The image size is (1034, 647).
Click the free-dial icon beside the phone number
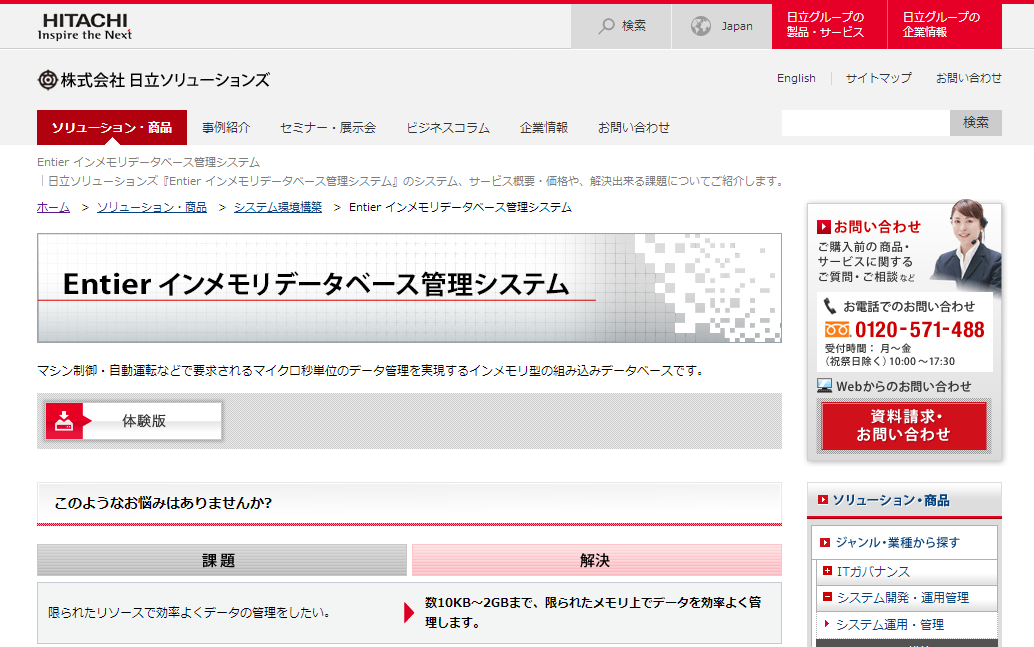coord(837,329)
